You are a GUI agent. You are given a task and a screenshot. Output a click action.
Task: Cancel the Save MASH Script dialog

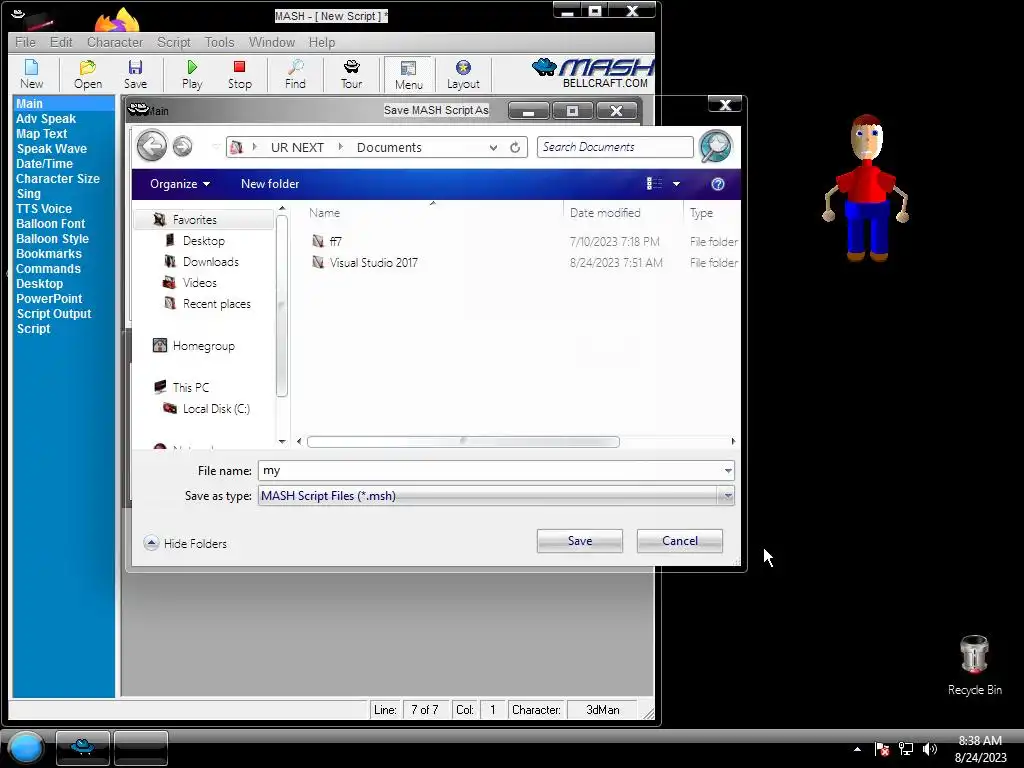(679, 541)
